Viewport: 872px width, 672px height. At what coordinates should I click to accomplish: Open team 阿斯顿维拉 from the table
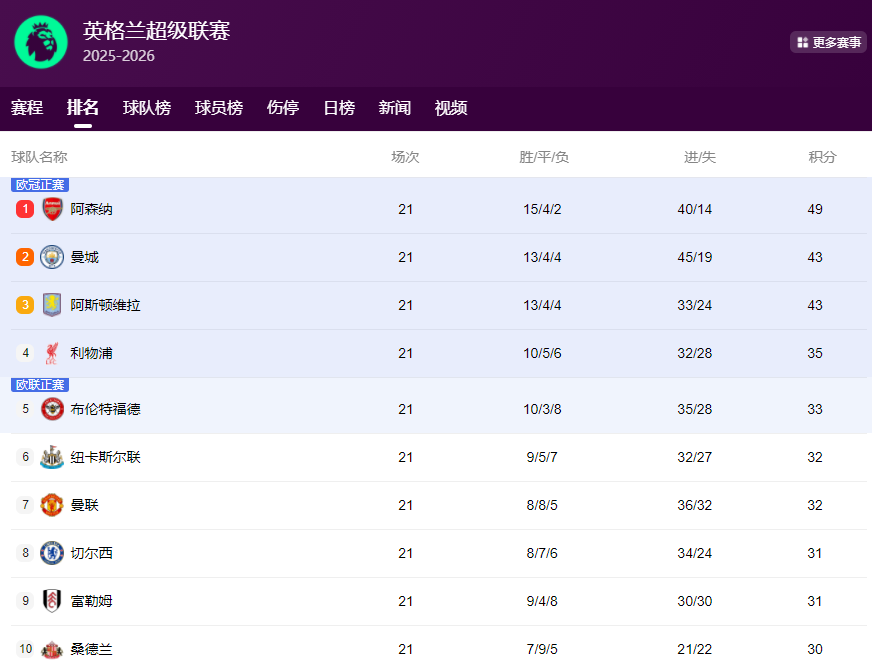point(105,305)
